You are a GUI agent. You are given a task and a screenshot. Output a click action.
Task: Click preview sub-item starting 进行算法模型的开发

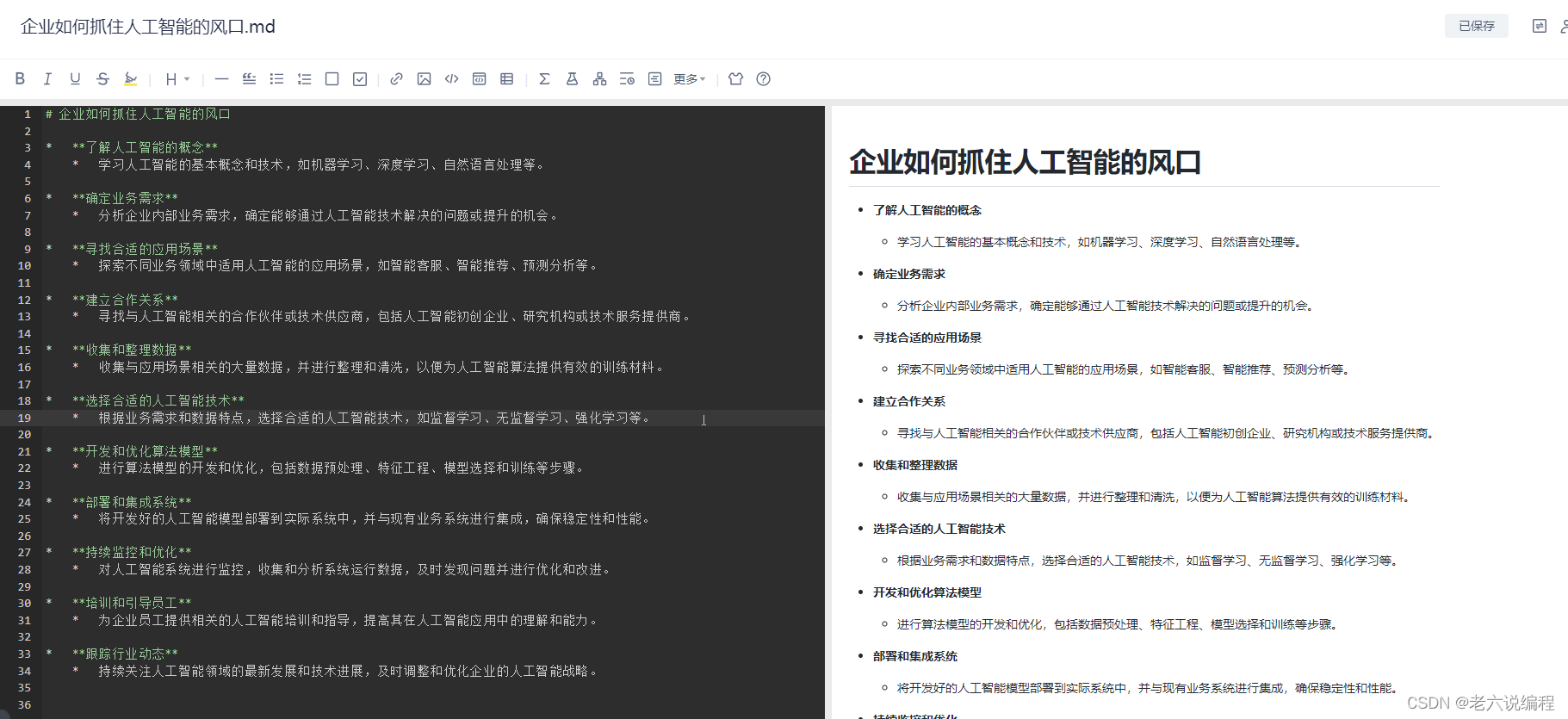coord(1118,624)
